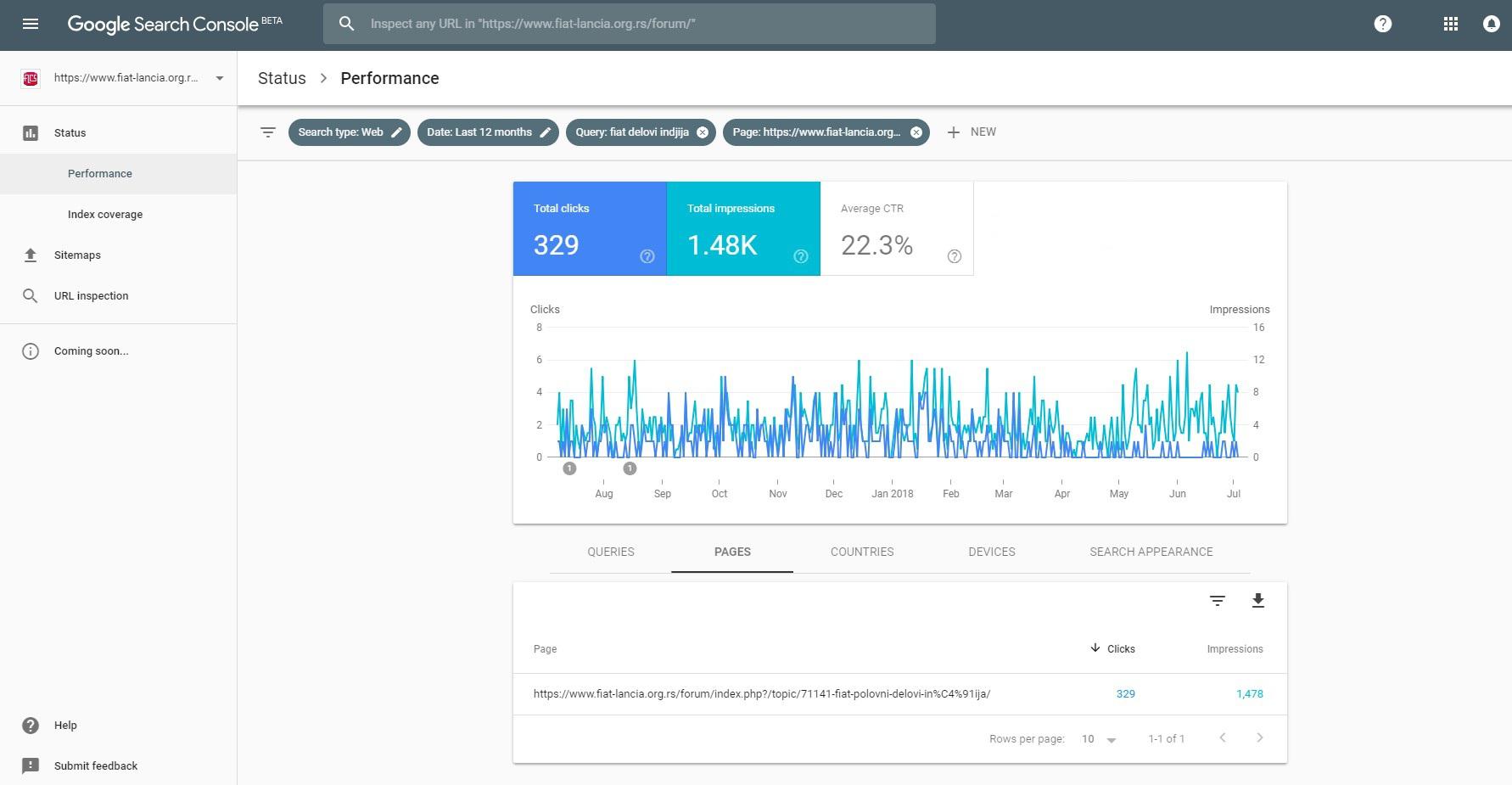
Task: Open the notifications bell
Action: click(1491, 24)
